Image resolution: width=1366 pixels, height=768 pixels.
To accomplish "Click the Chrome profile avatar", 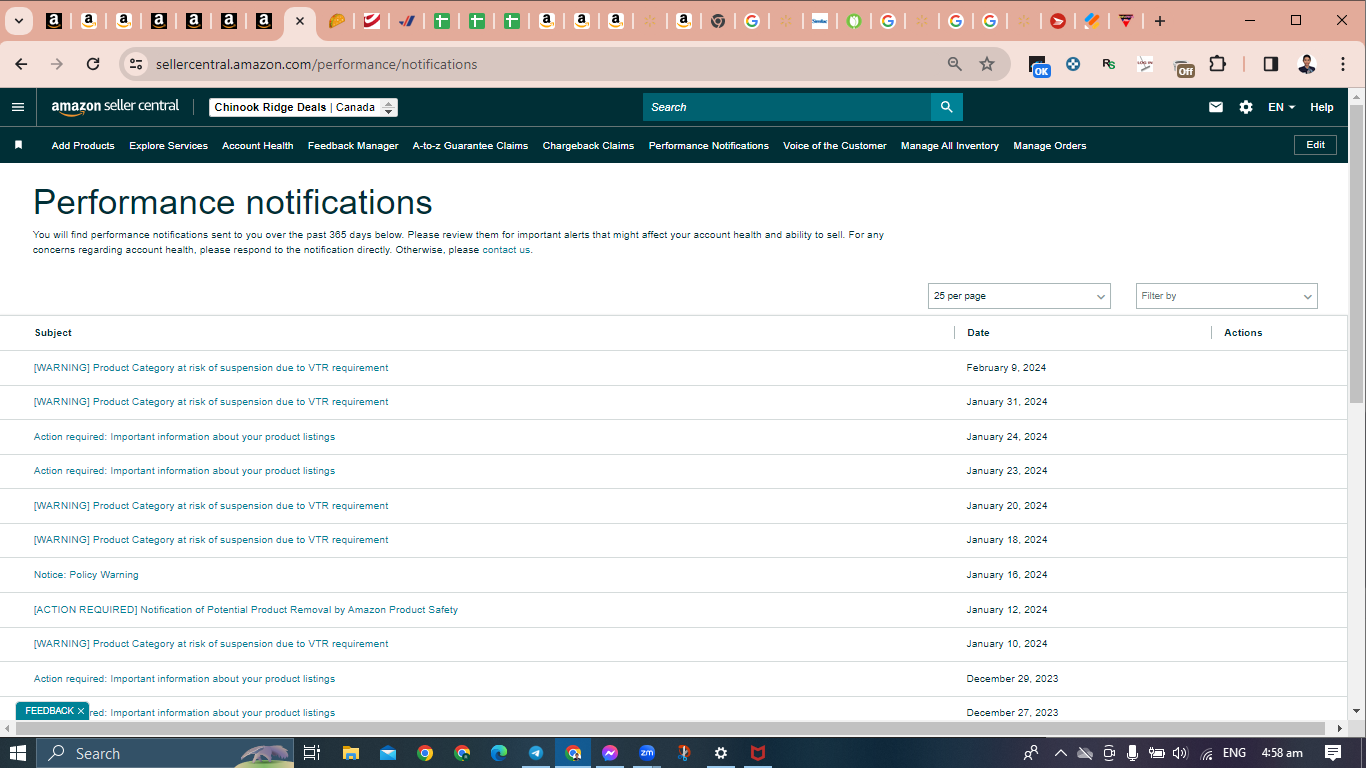I will coord(1307,64).
